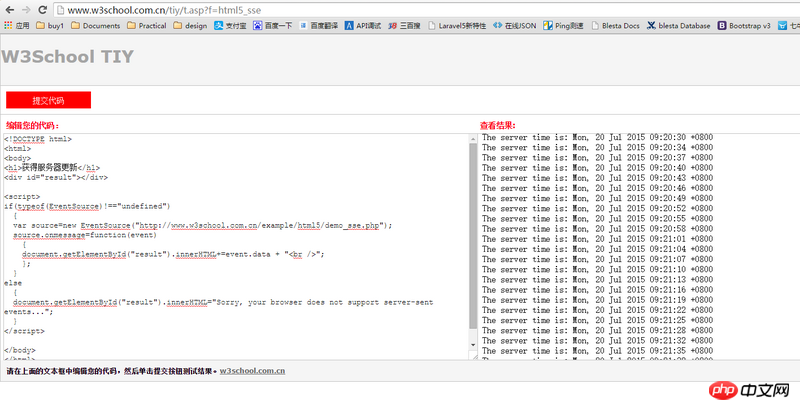The height and width of the screenshot is (410, 800).
Task: Click the else keyword in the code
Action: point(13,283)
